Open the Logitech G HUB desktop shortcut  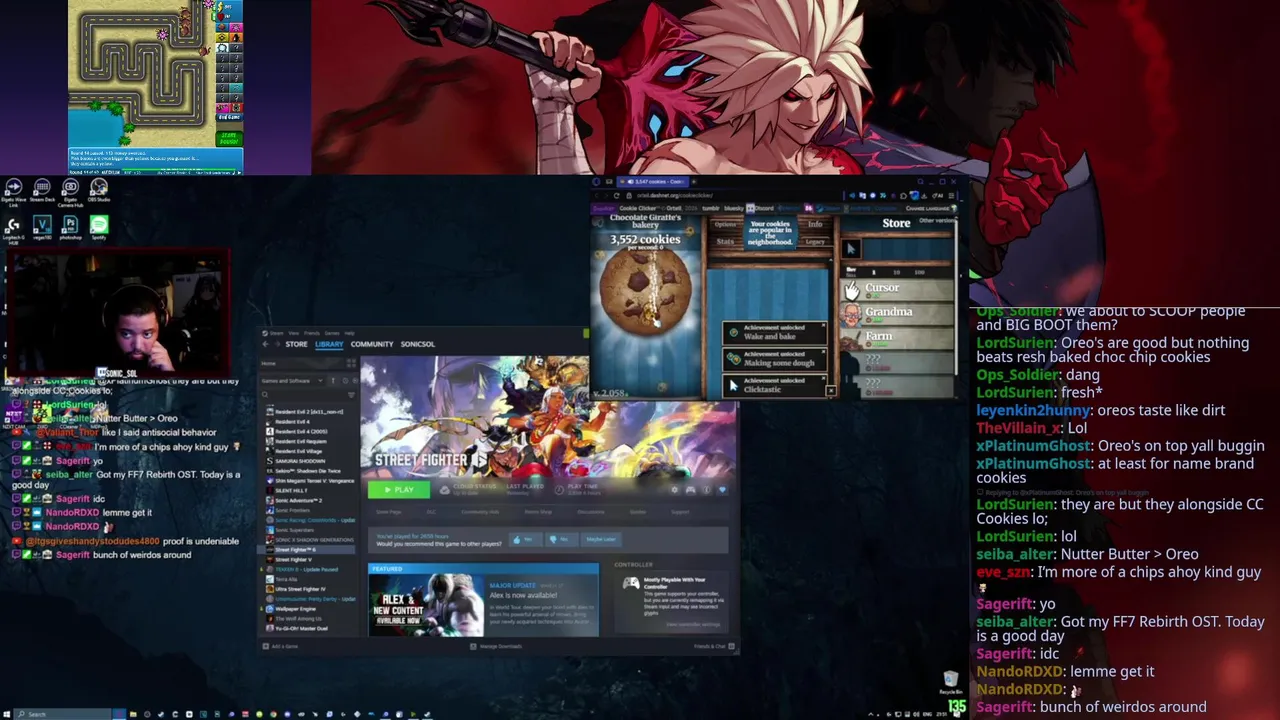point(14,229)
